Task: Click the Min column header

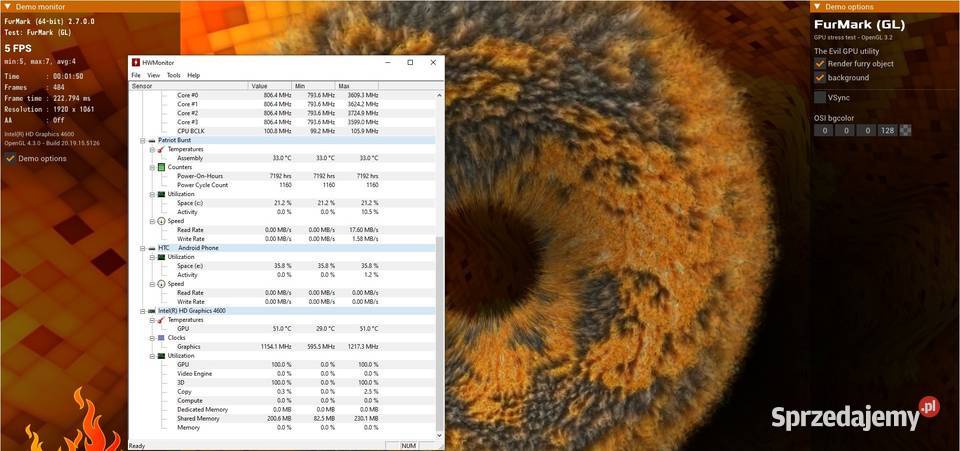Action: pyautogui.click(x=313, y=86)
